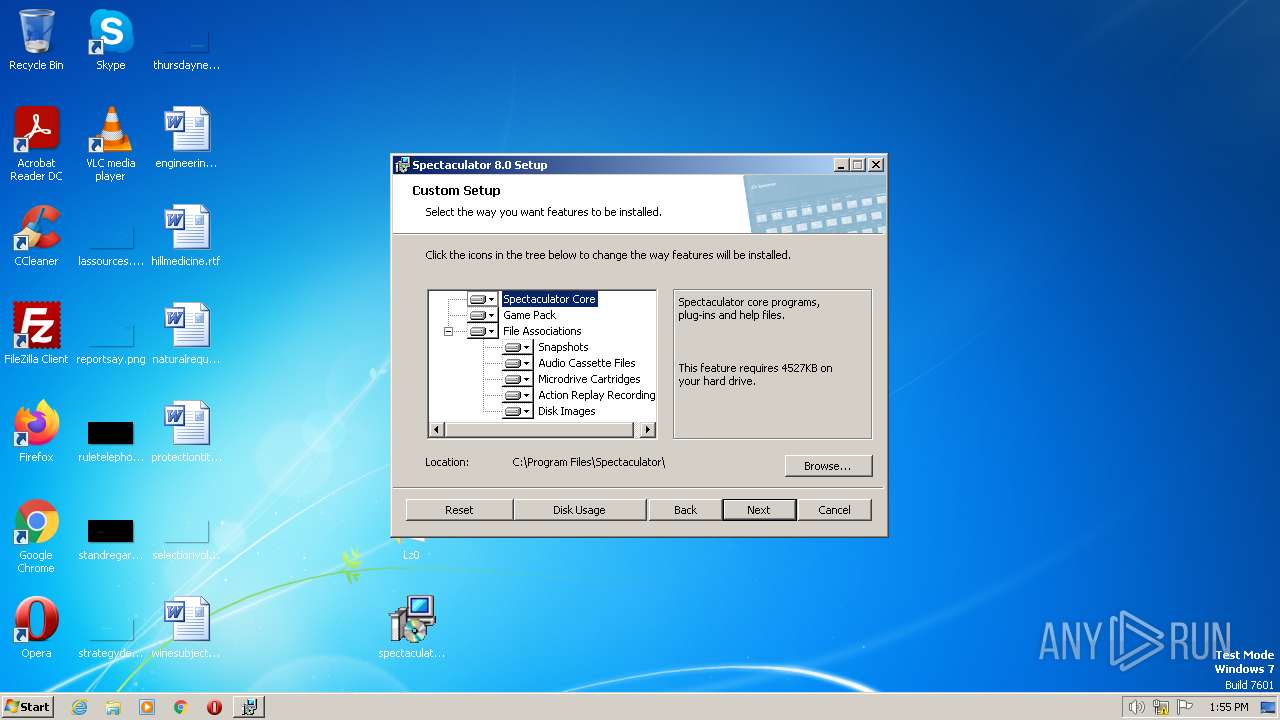Image resolution: width=1280 pixels, height=720 pixels.
Task: Open Opera from taskbar
Action: 214,707
